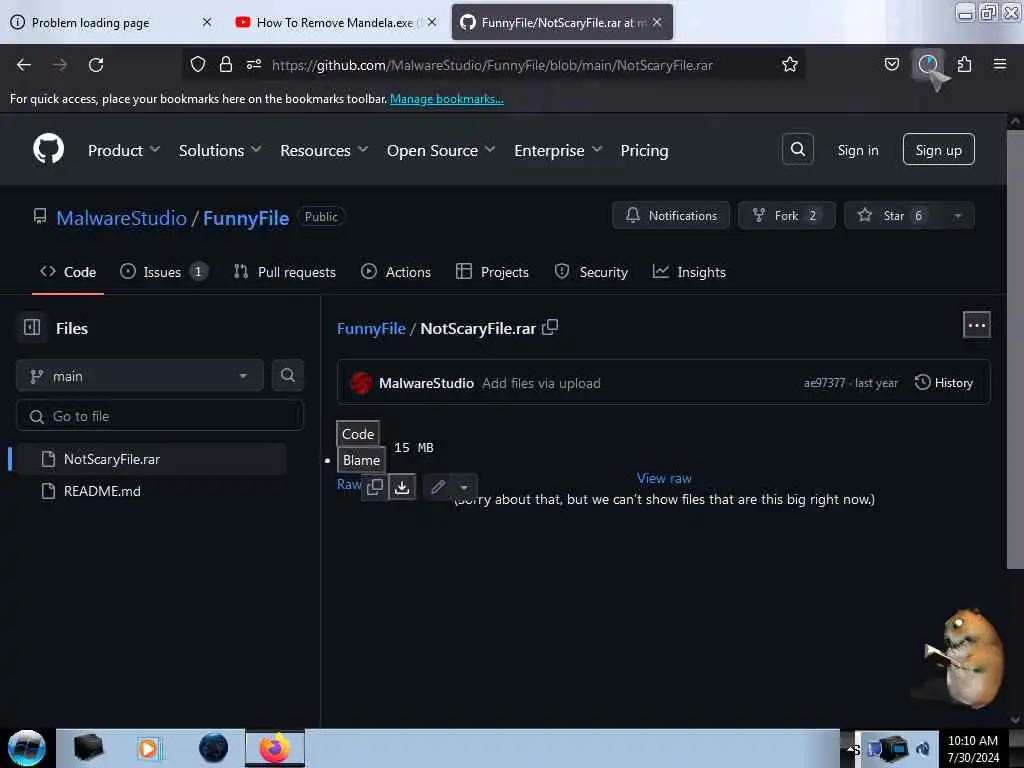This screenshot has height=768, width=1024.
Task: Open the MalwareStudio owner link
Action: click(121, 217)
